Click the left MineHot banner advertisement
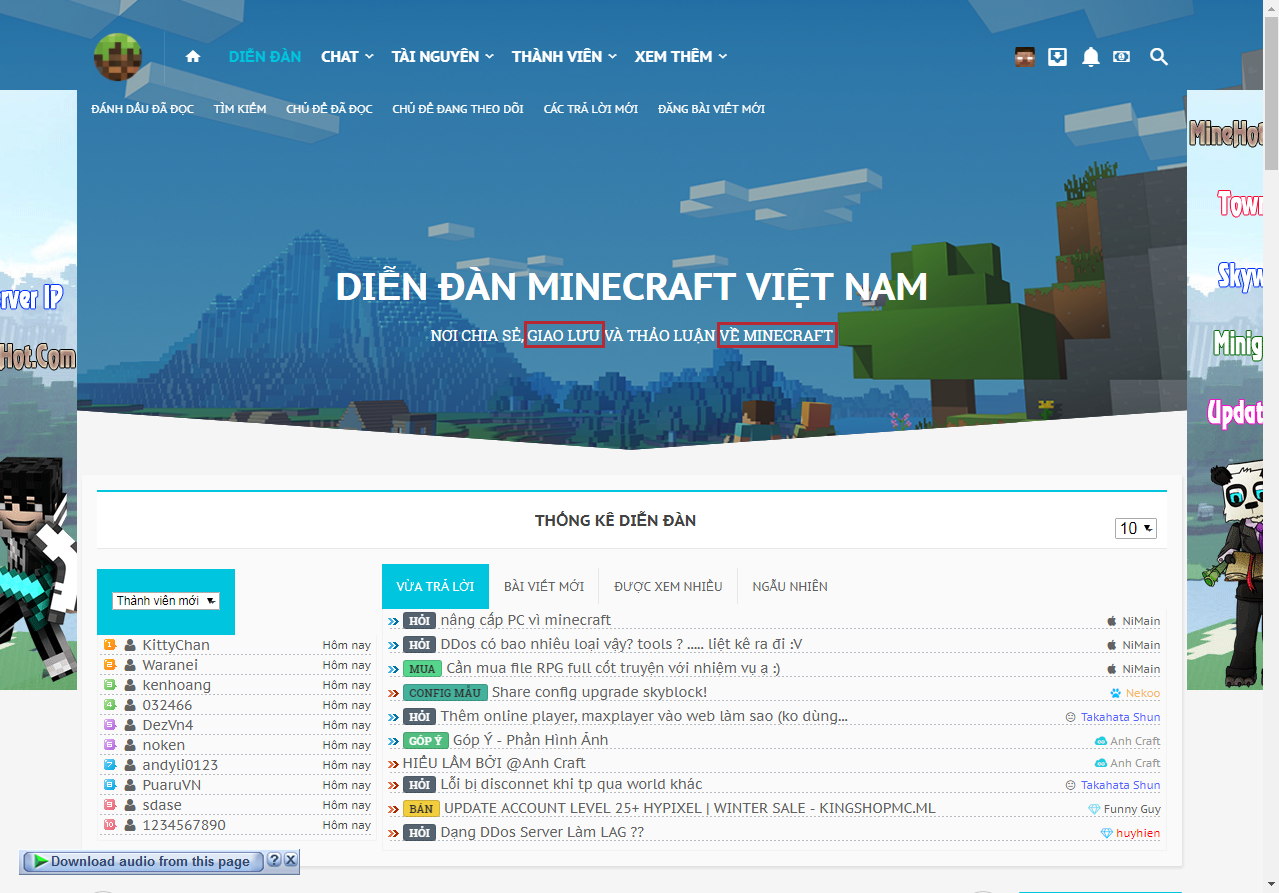Image resolution: width=1279 pixels, height=893 pixels. pos(38,390)
